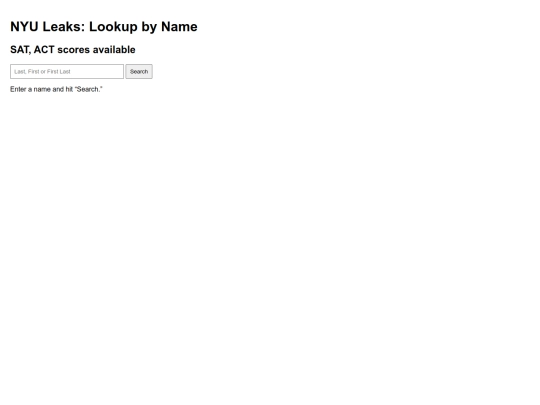540x405 pixels.
Task: Click the word "scores" in the subheading
Action: click(73, 50)
